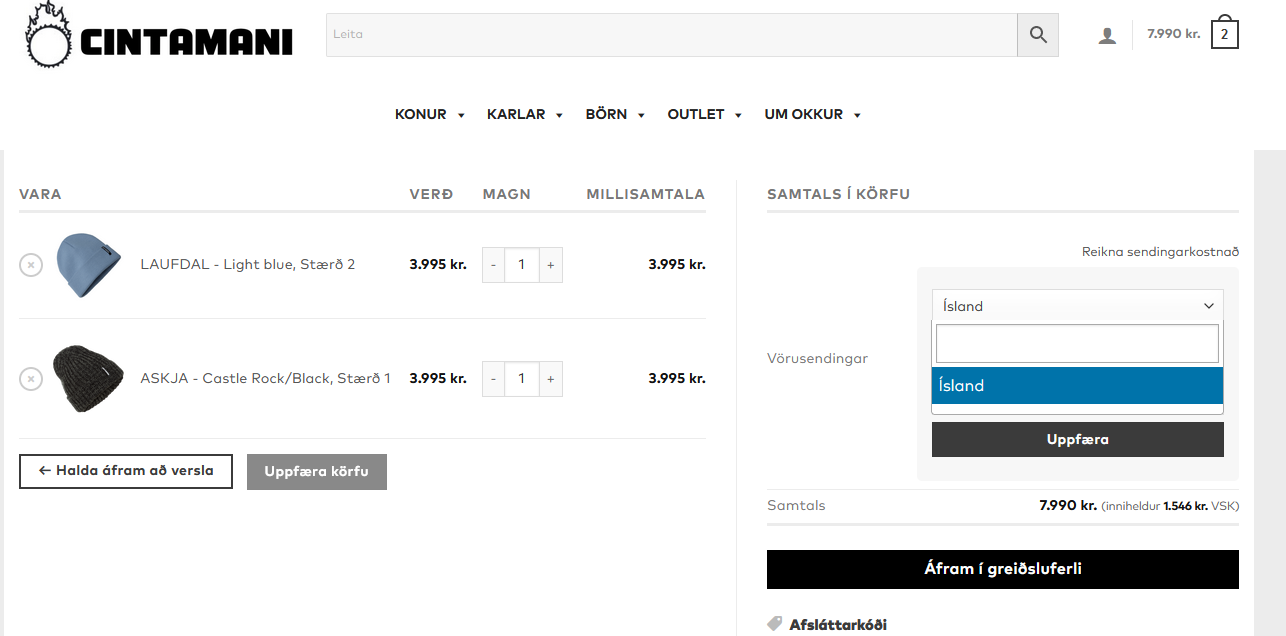Remove LAUFDAL beanie from cart
The image size is (1286, 636).
pos(31,265)
